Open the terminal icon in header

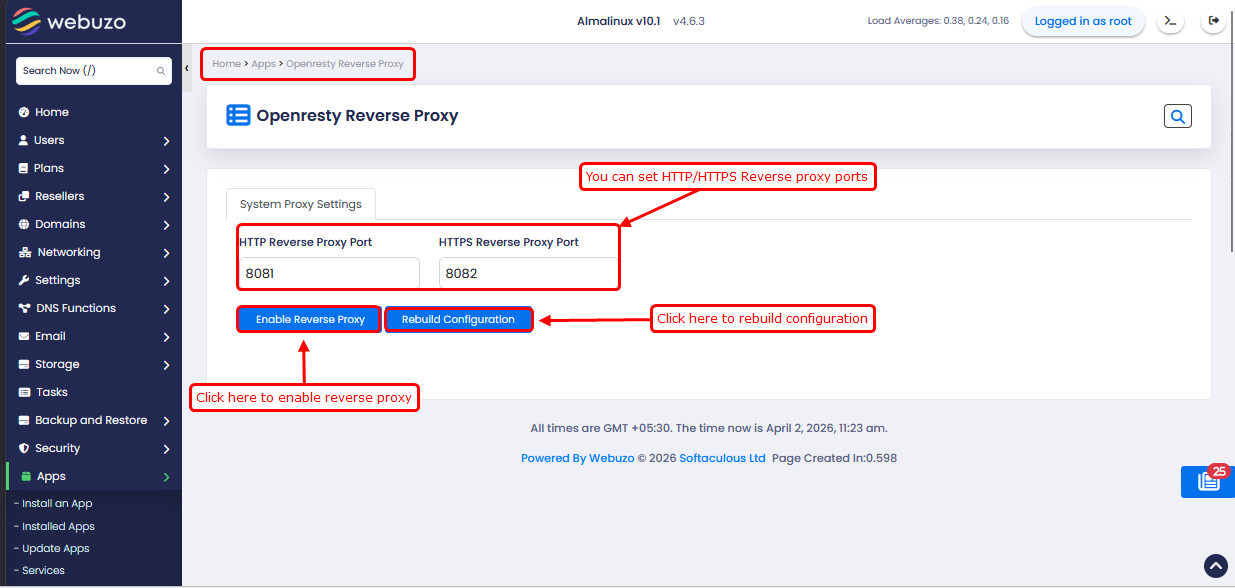(x=1170, y=21)
